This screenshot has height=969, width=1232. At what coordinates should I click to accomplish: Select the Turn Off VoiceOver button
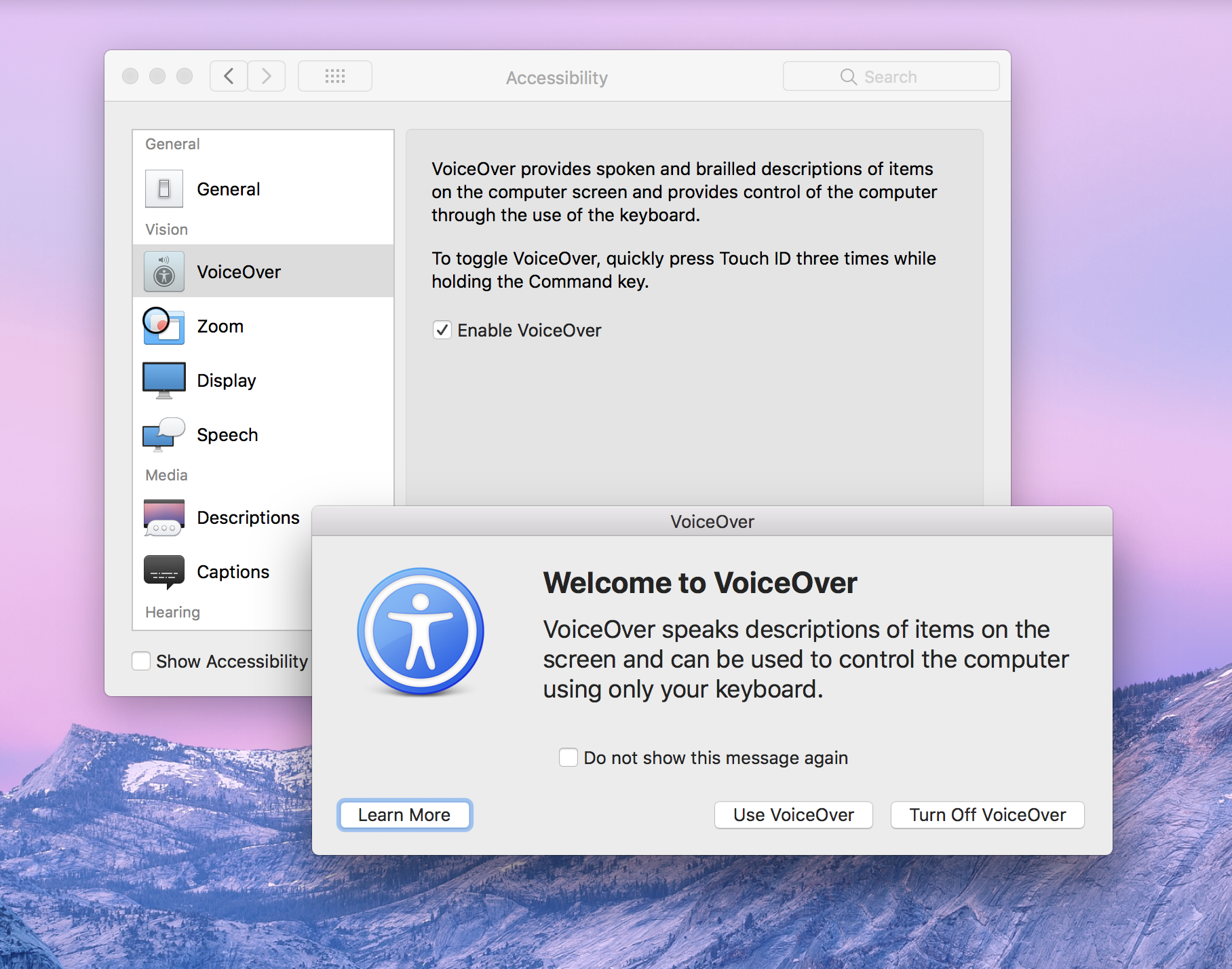pos(988,815)
